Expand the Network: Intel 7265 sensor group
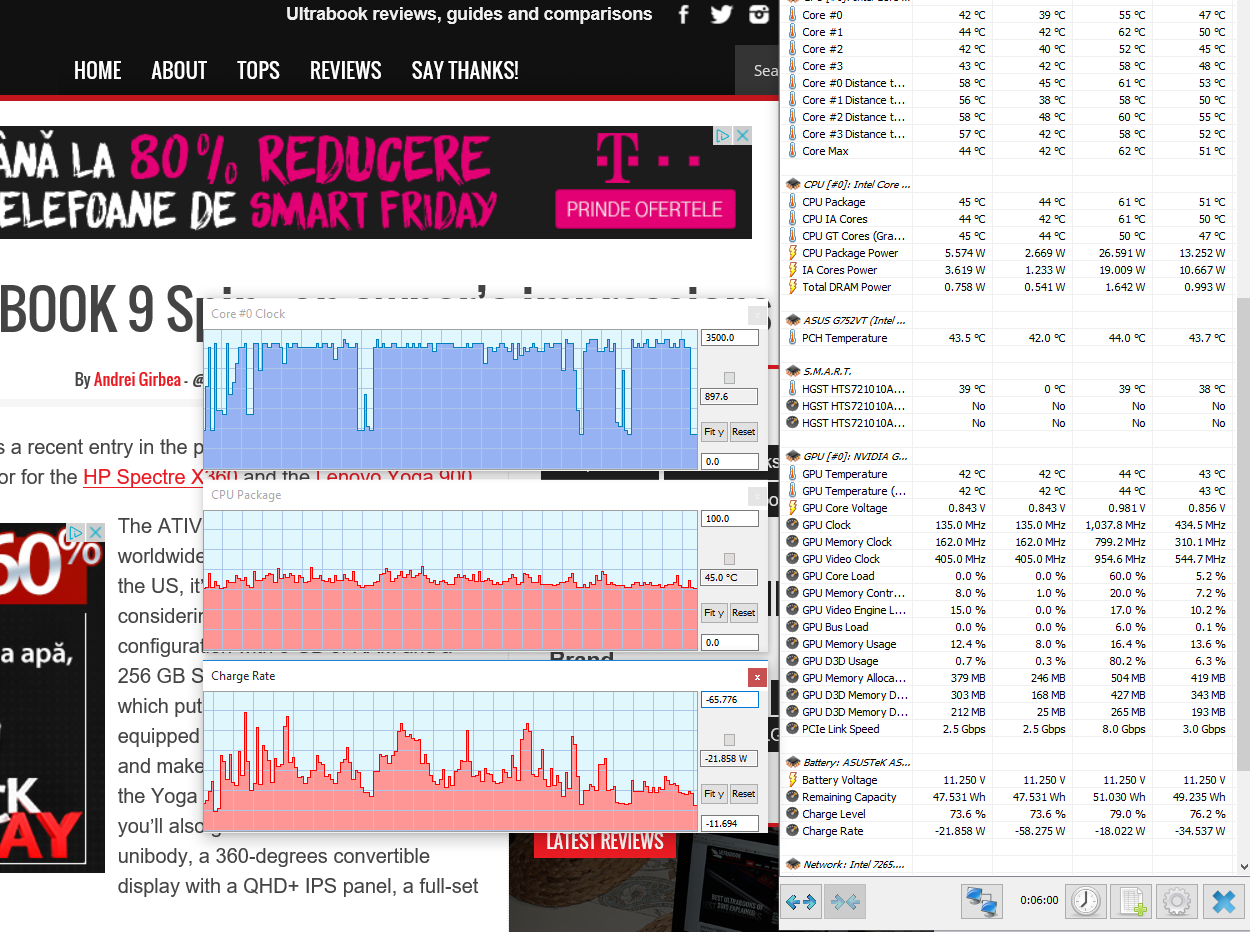 pos(793,864)
